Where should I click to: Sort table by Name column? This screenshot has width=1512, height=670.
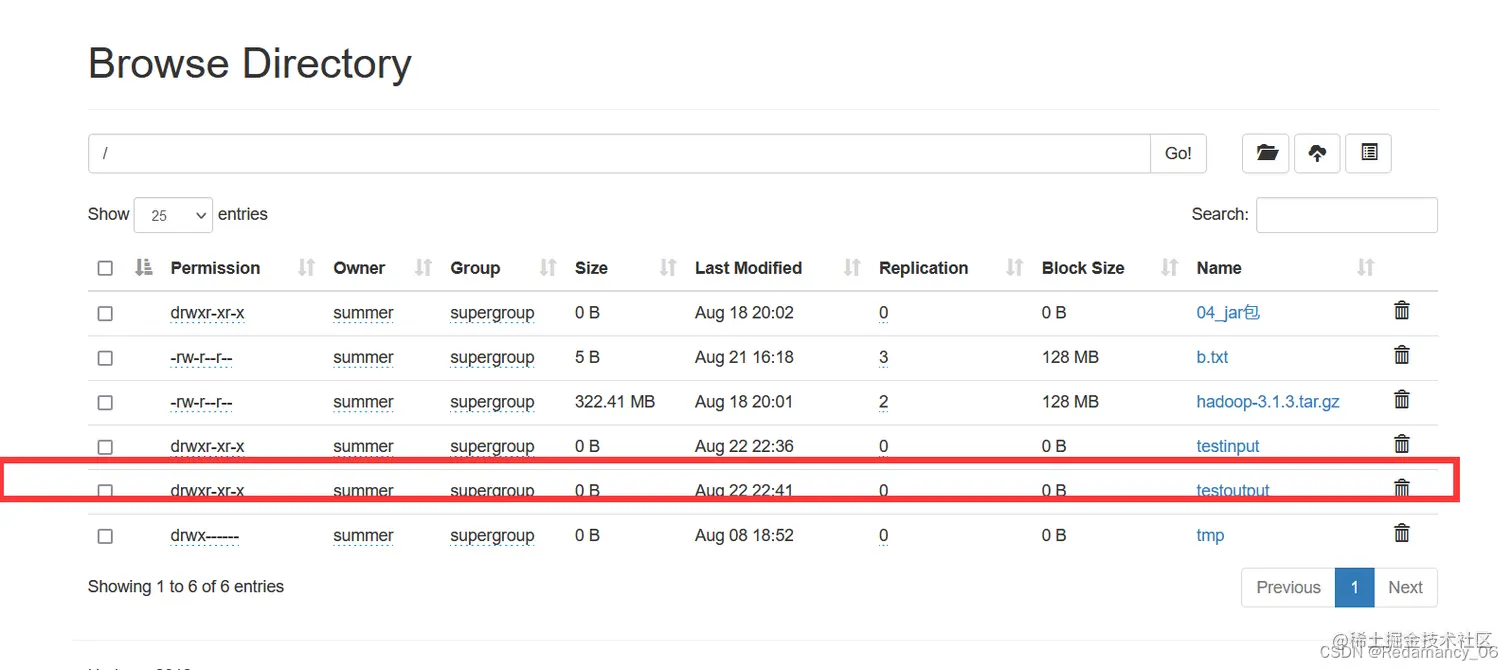point(1366,267)
